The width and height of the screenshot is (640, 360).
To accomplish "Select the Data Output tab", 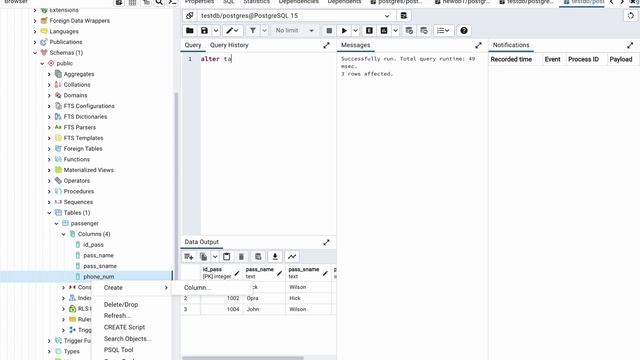I will 202,242.
